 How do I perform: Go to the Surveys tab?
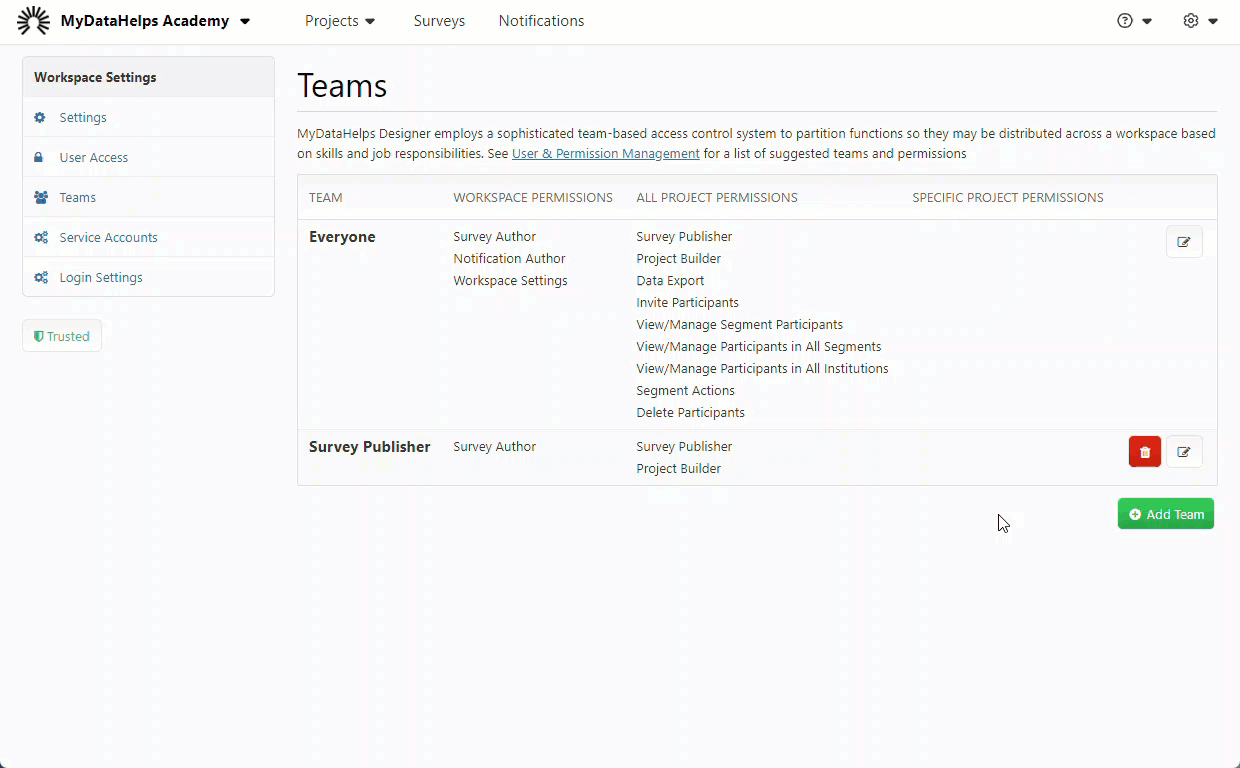tap(439, 21)
